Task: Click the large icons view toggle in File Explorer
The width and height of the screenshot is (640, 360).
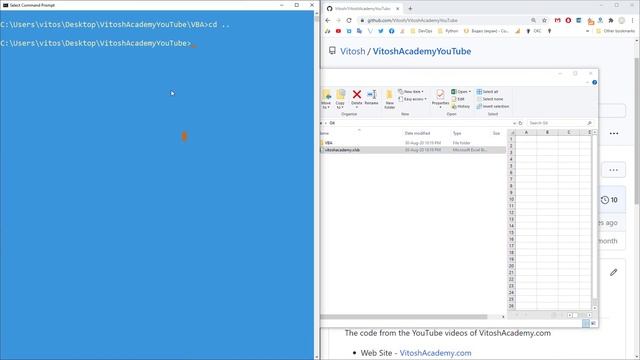Action: [x=593, y=323]
